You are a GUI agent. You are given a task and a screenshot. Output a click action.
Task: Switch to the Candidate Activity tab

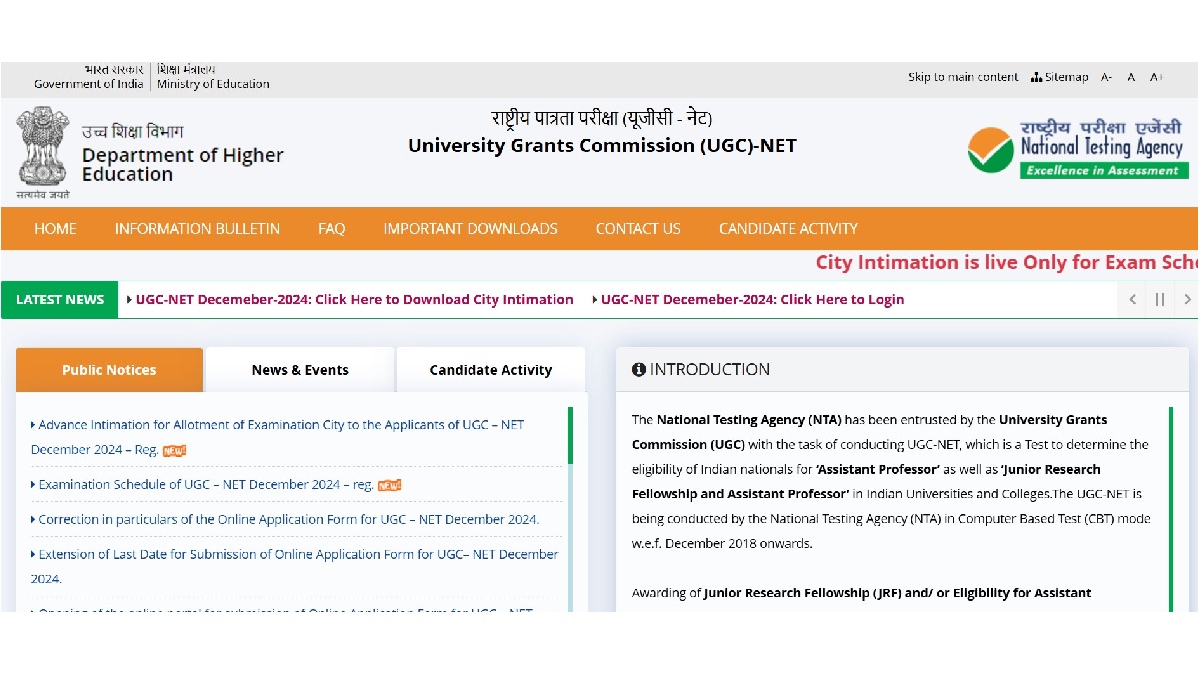point(490,370)
